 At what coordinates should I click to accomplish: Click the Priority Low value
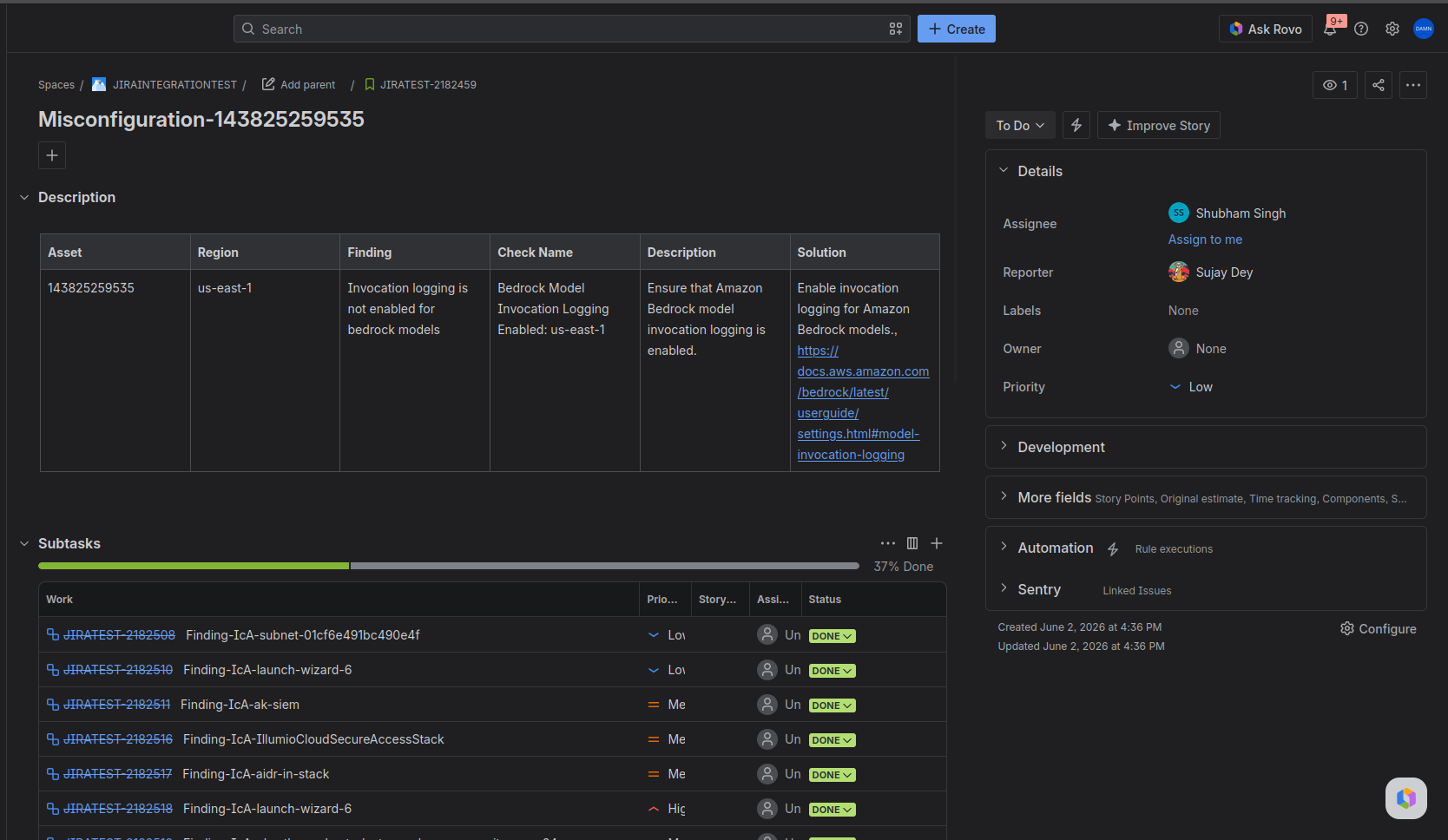pyautogui.click(x=1191, y=387)
